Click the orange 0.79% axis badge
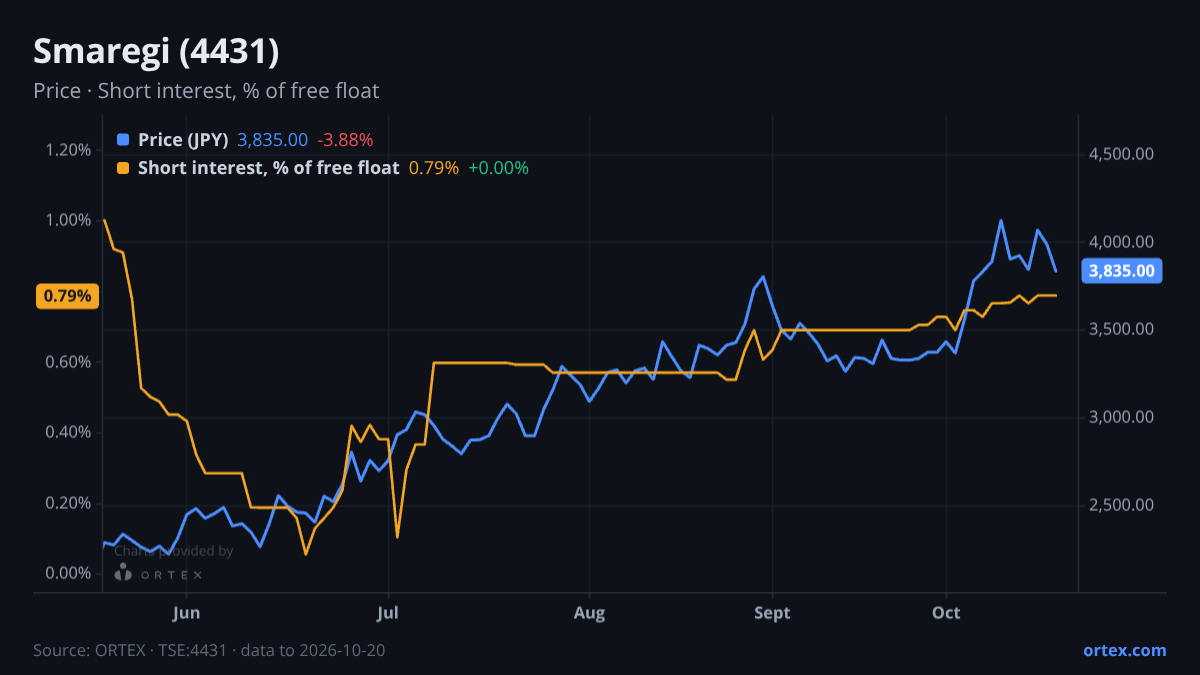The height and width of the screenshot is (675, 1200). click(x=67, y=296)
